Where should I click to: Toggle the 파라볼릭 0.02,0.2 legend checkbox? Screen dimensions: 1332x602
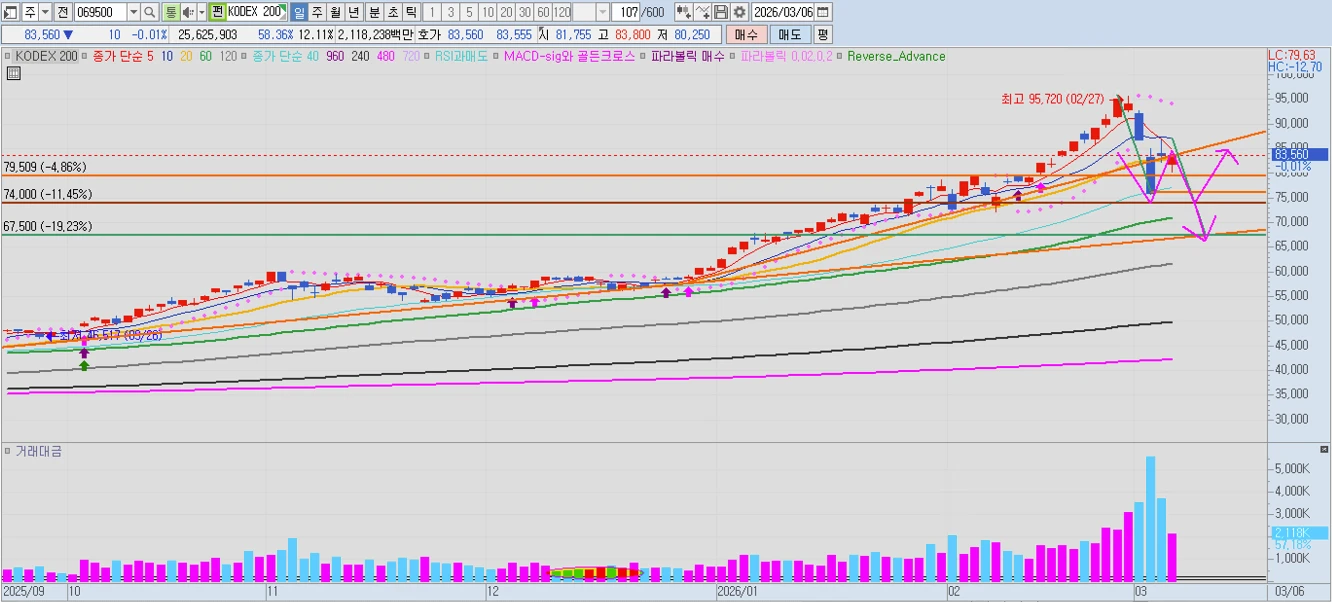[733, 57]
